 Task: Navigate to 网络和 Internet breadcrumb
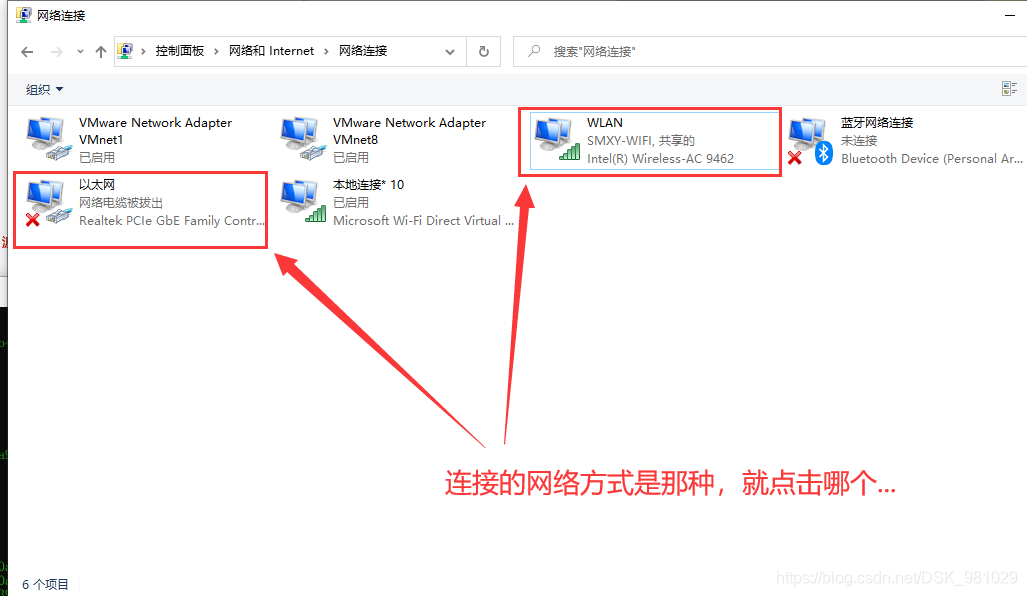271,51
